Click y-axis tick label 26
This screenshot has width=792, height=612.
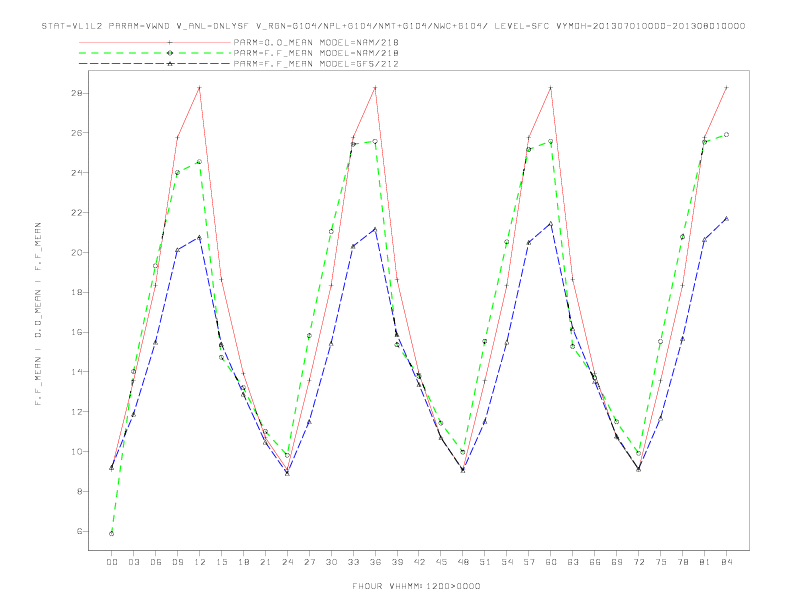(x=77, y=133)
